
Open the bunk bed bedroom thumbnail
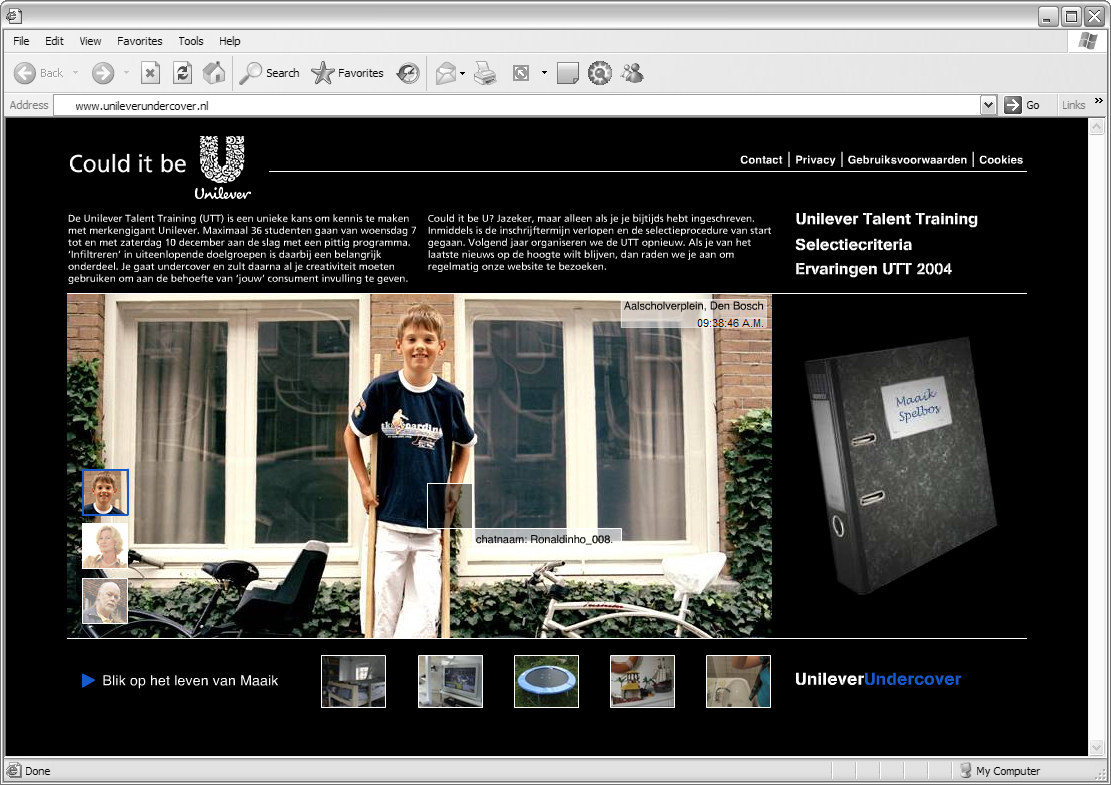point(354,682)
